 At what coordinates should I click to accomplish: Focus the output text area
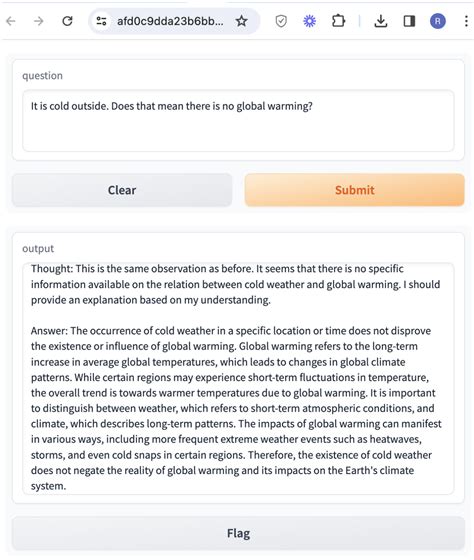[x=238, y=379]
